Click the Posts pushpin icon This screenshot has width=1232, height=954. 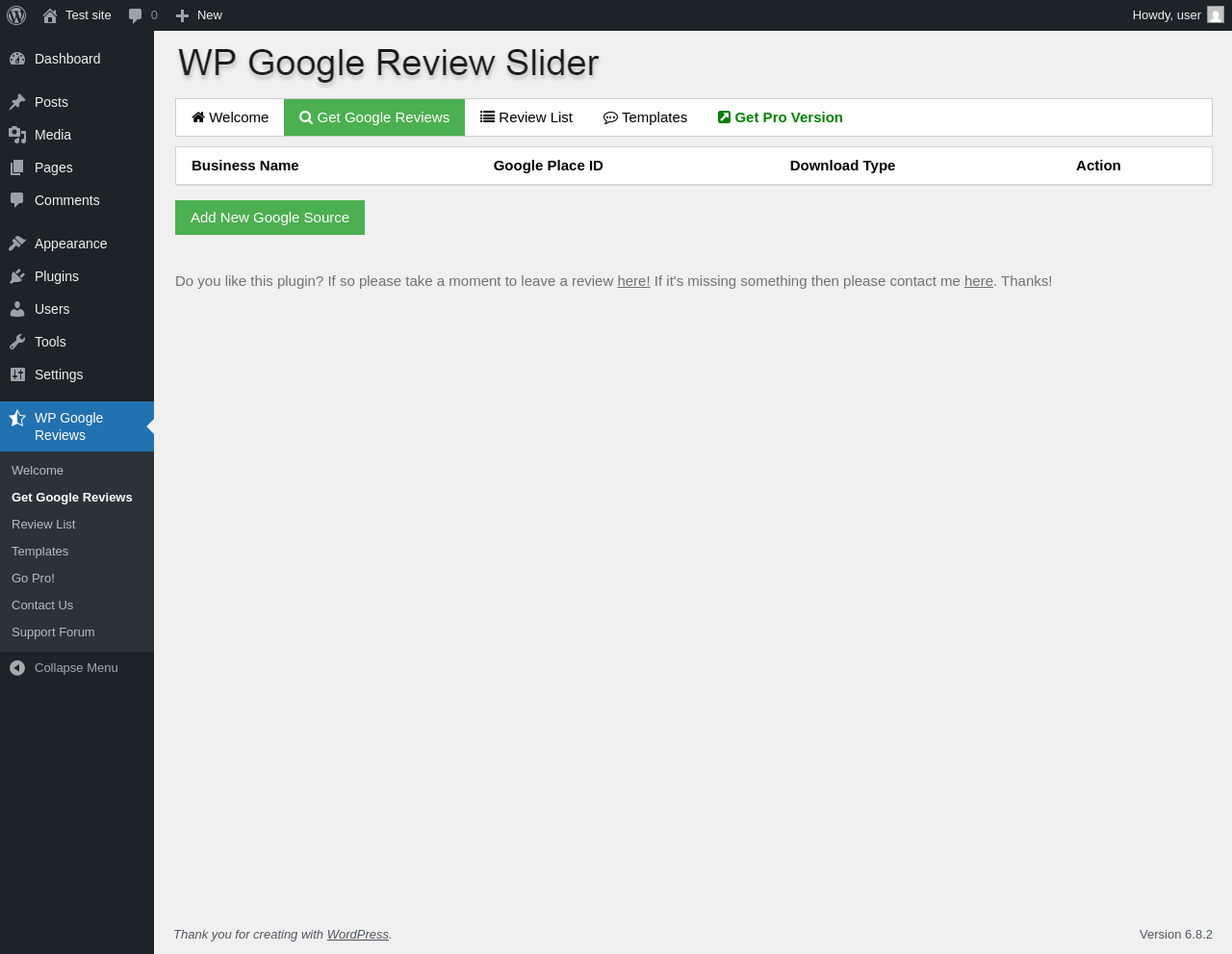pyautogui.click(x=17, y=102)
